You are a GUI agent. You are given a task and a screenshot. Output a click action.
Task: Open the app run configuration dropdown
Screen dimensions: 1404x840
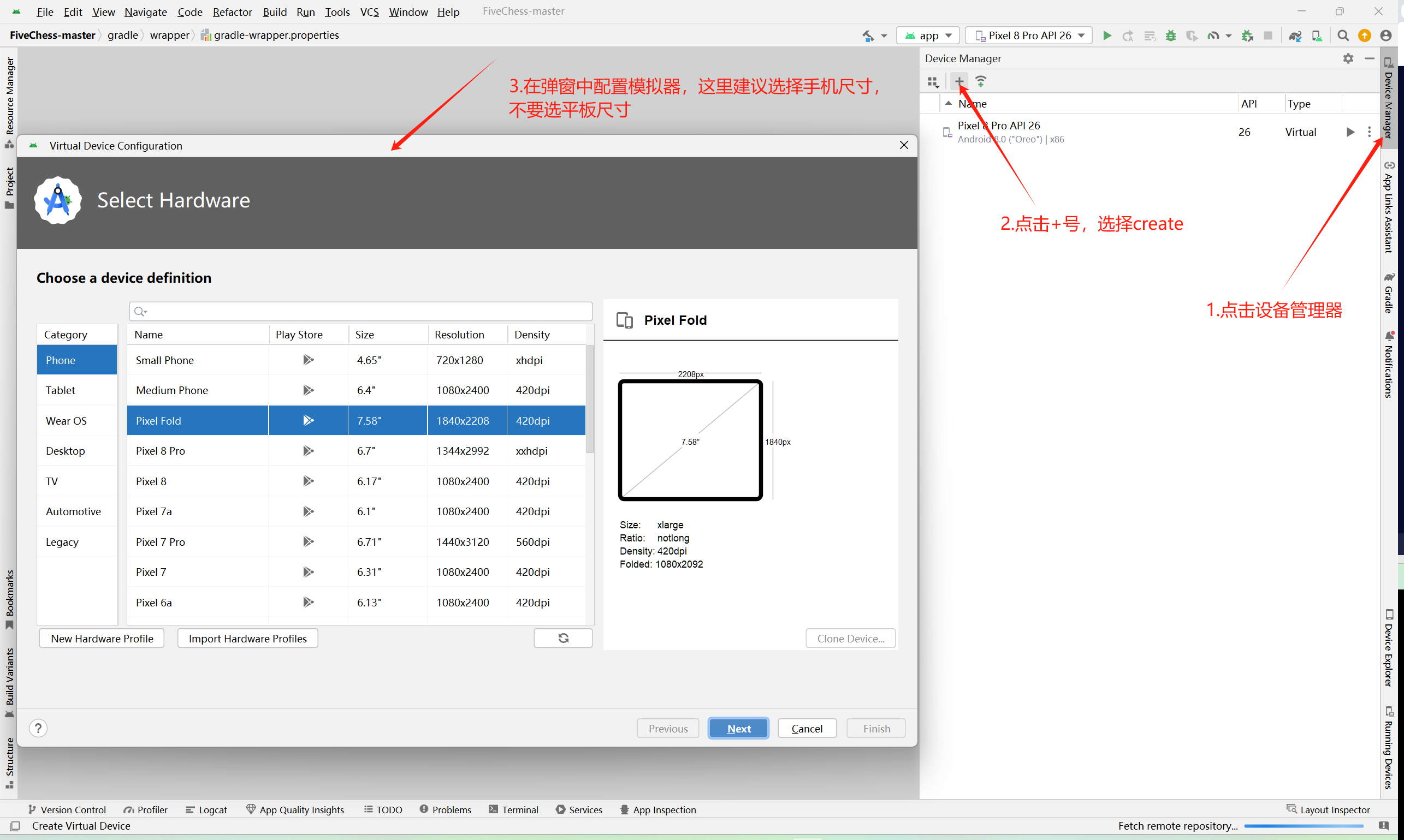928,35
